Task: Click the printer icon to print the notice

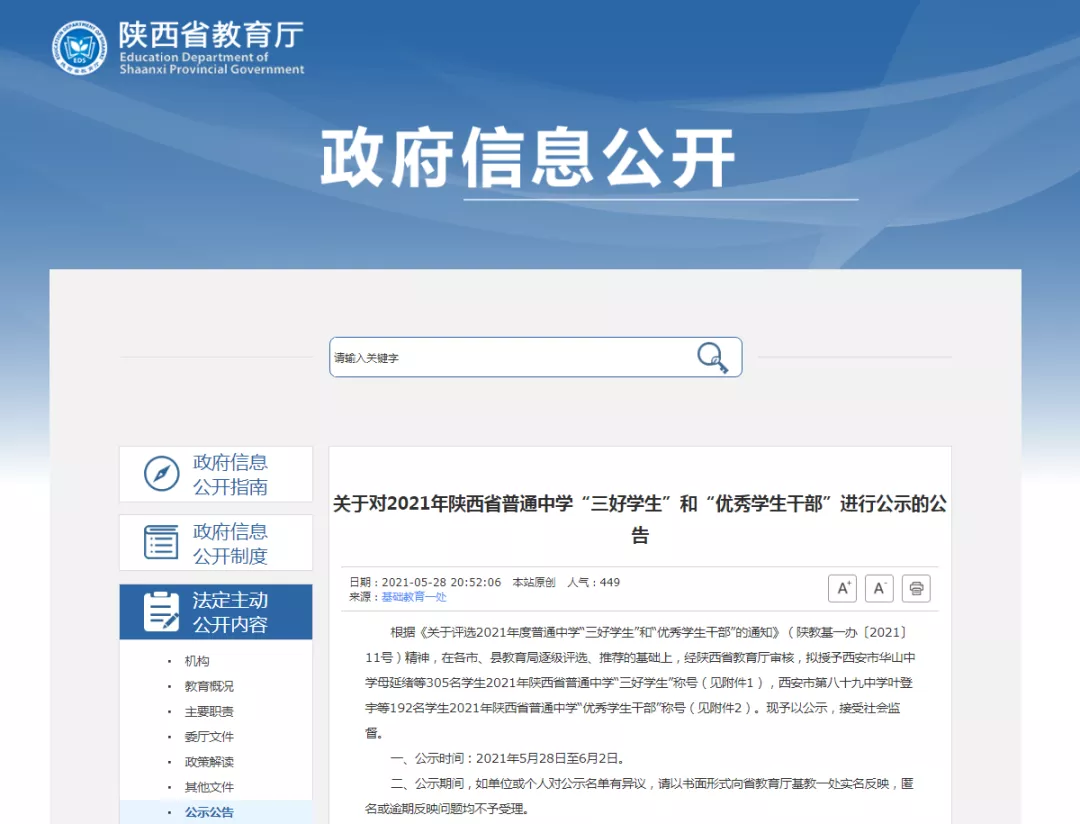Action: (917, 588)
